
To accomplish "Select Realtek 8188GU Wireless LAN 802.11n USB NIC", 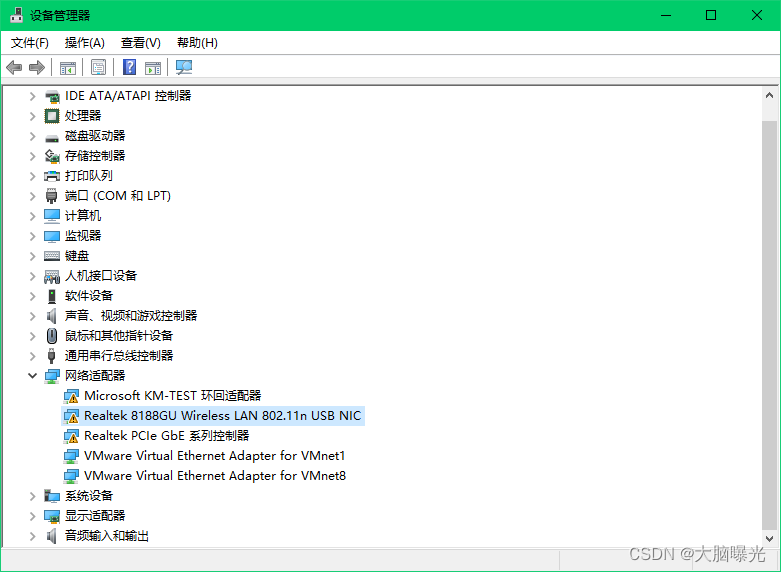I will tap(213, 416).
